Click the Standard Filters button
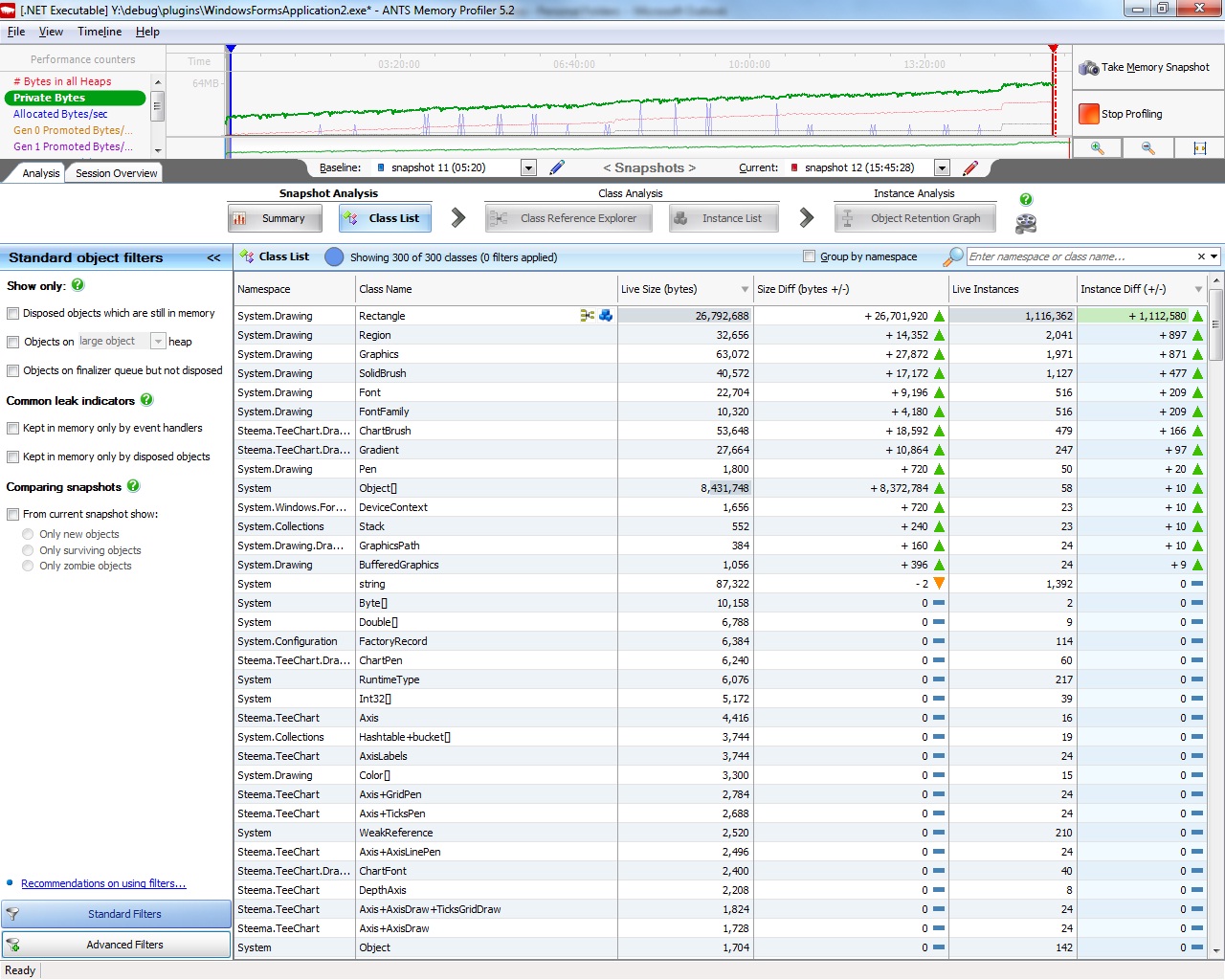This screenshot has height=980, width=1225. tap(116, 914)
